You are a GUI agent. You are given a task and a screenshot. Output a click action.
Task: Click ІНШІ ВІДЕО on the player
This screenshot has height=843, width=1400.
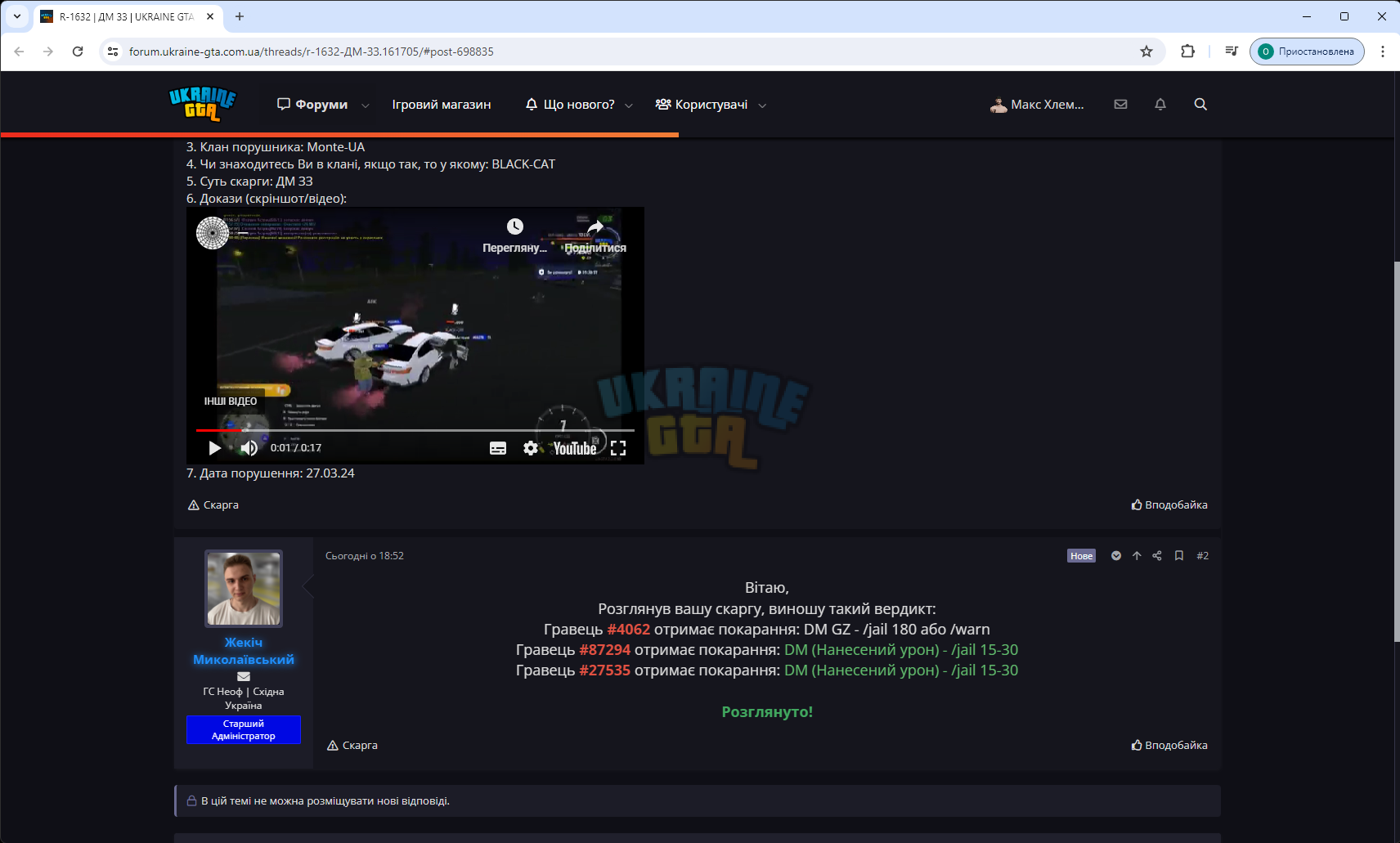(x=231, y=401)
